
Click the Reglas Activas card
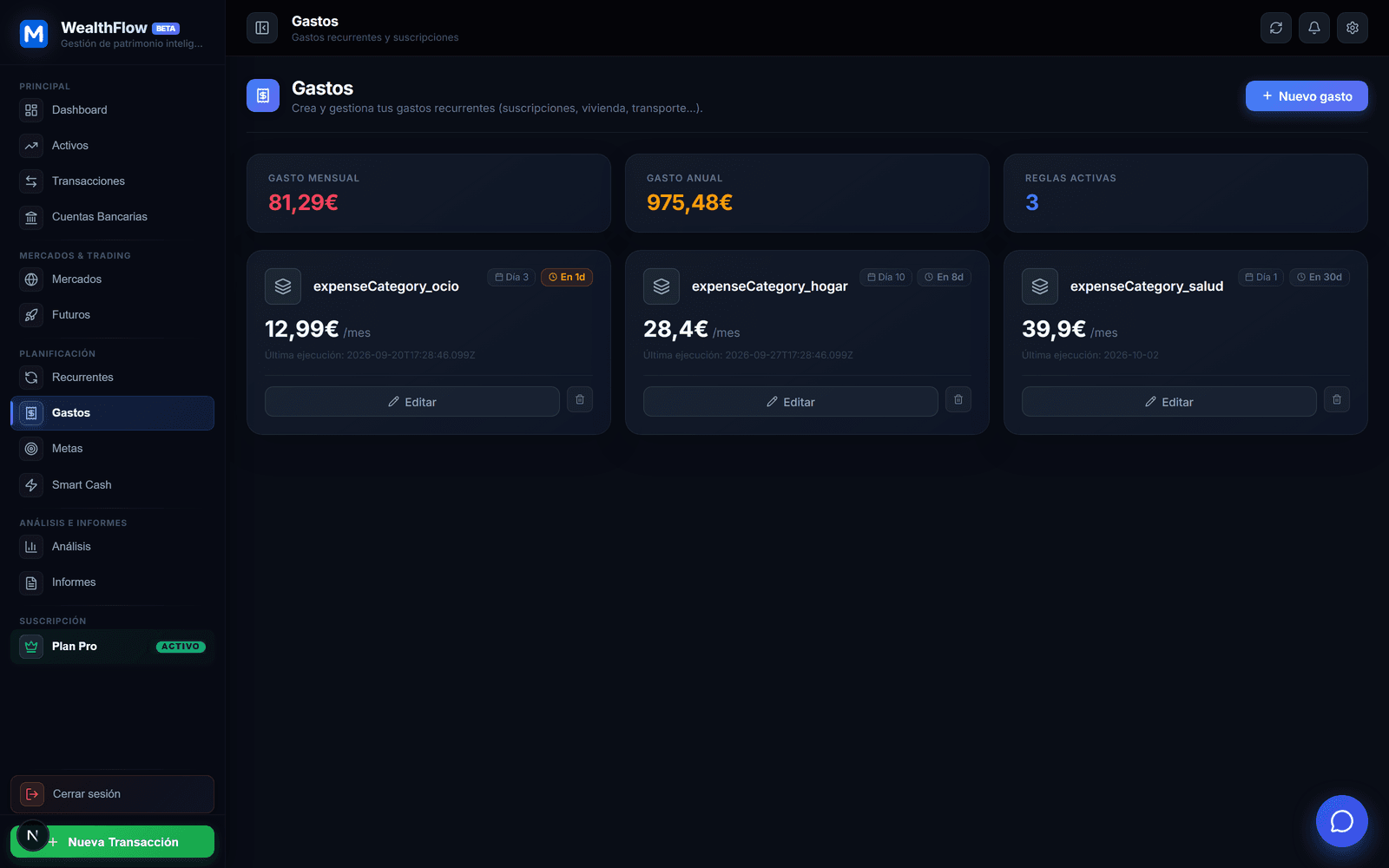tap(1186, 193)
